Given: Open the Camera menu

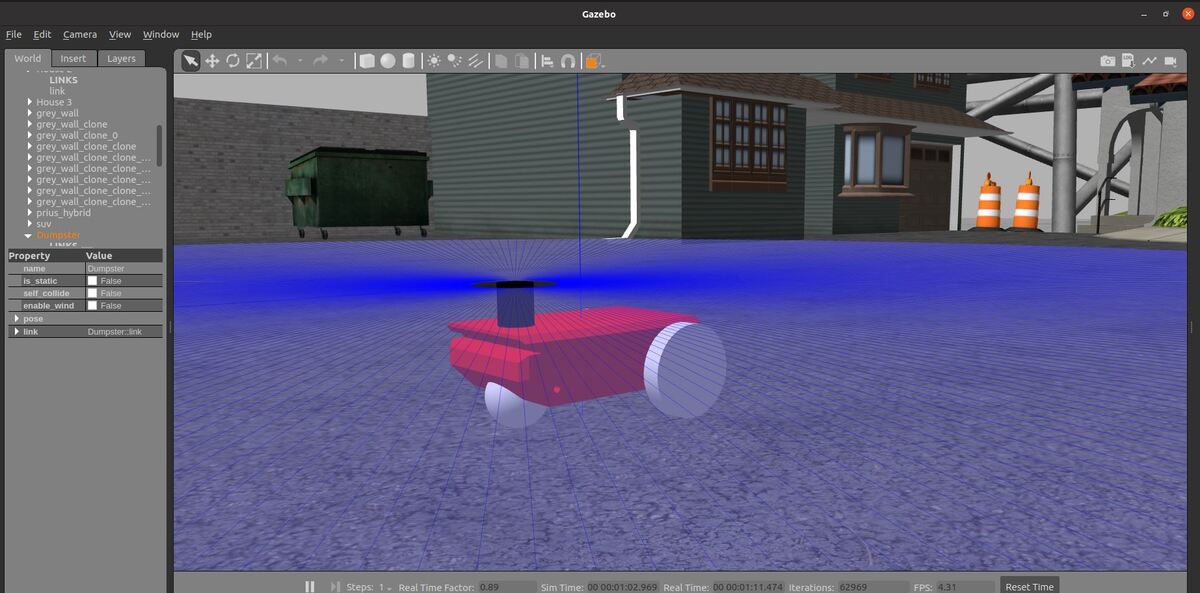Looking at the screenshot, I should point(80,33).
